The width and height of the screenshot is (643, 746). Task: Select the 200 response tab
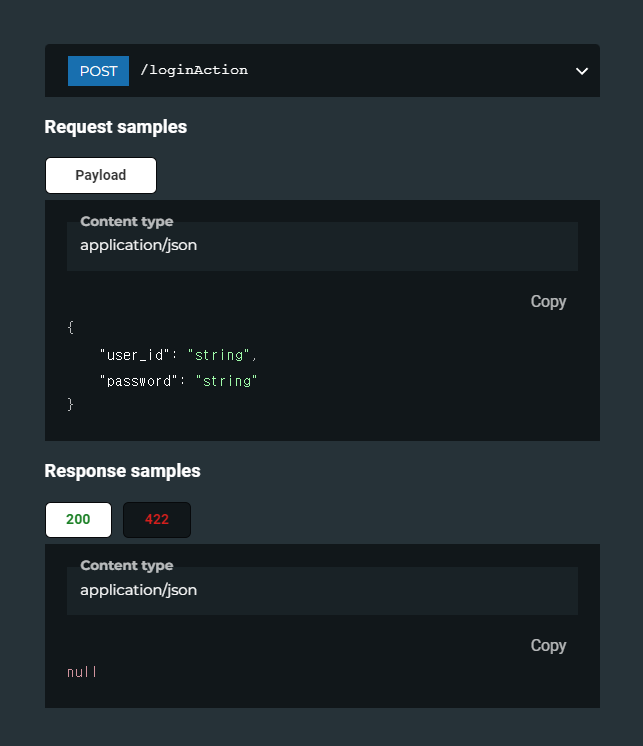(x=78, y=520)
